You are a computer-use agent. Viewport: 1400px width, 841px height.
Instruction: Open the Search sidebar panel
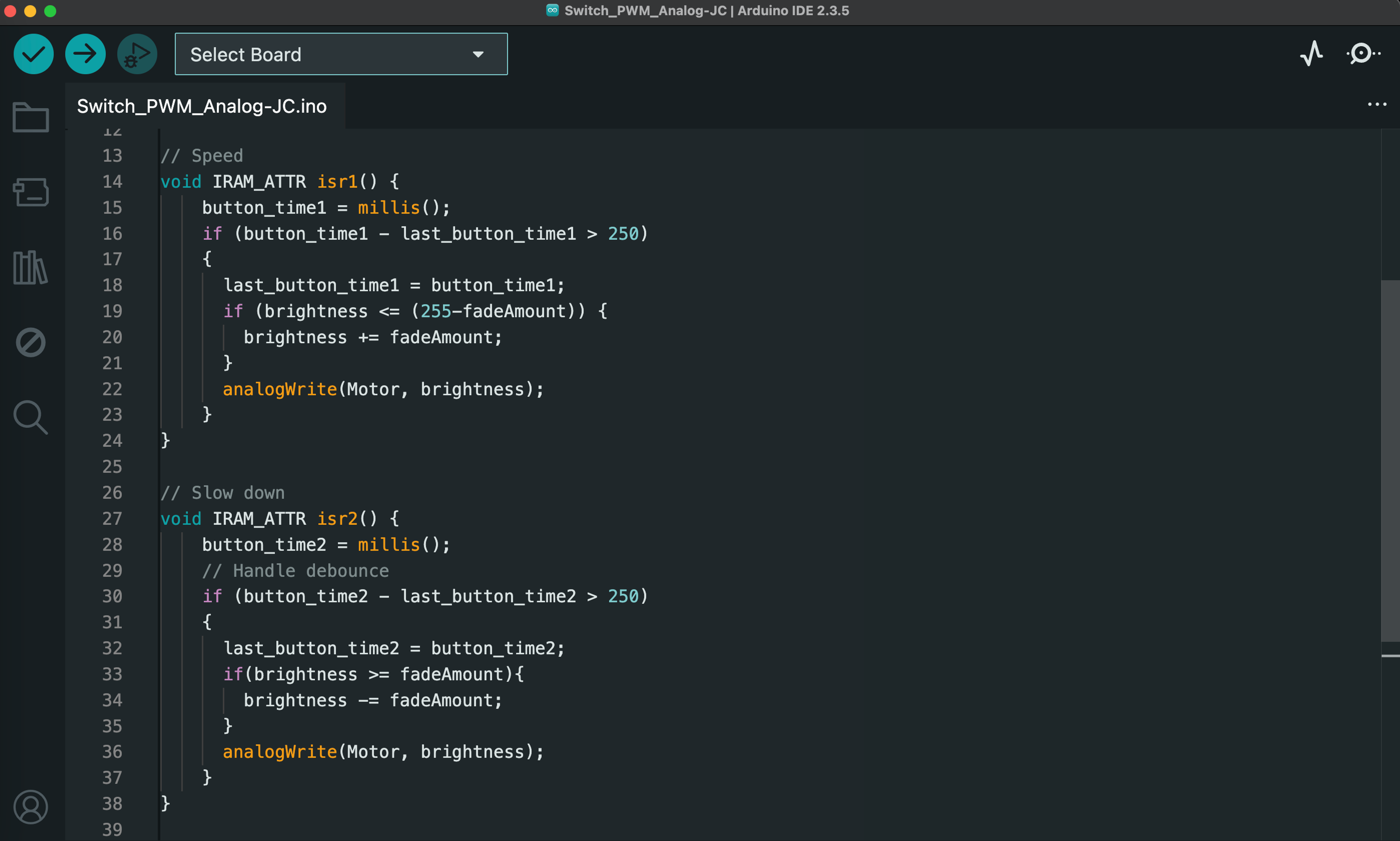point(31,417)
